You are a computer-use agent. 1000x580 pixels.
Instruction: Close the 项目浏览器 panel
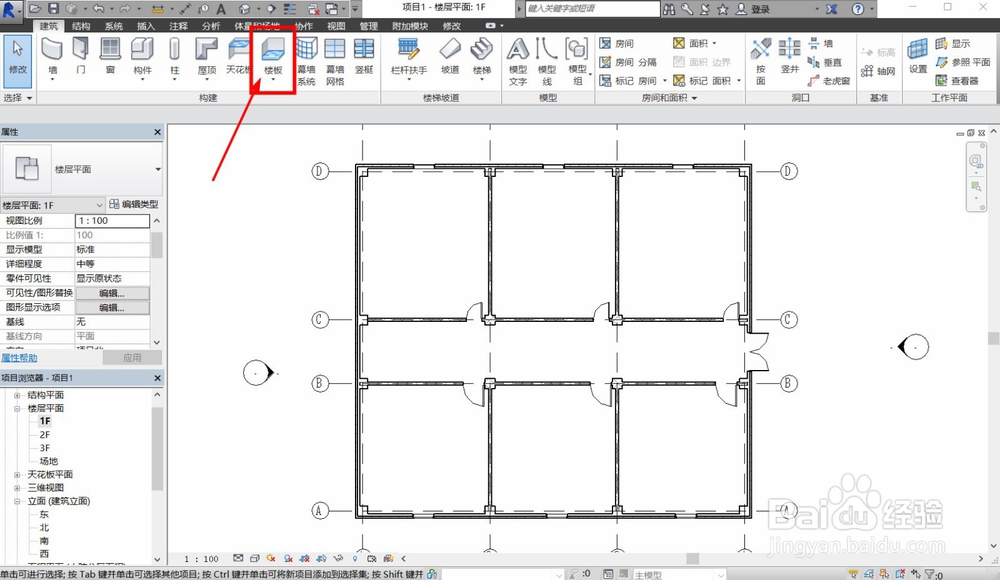[158, 378]
